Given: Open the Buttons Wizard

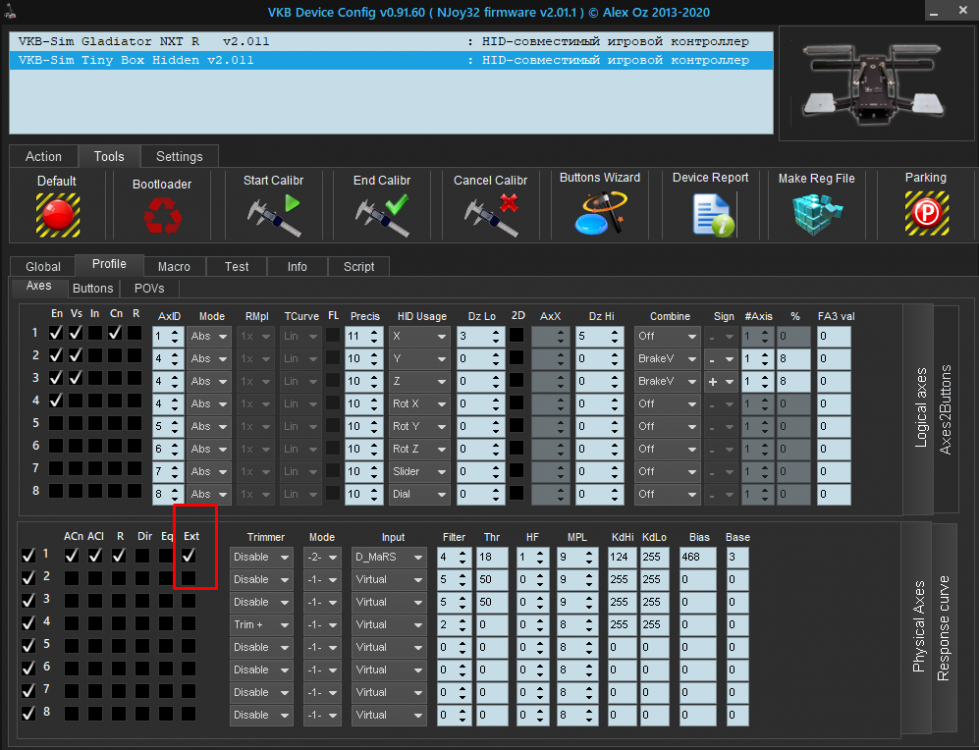Looking at the screenshot, I should pos(600,213).
